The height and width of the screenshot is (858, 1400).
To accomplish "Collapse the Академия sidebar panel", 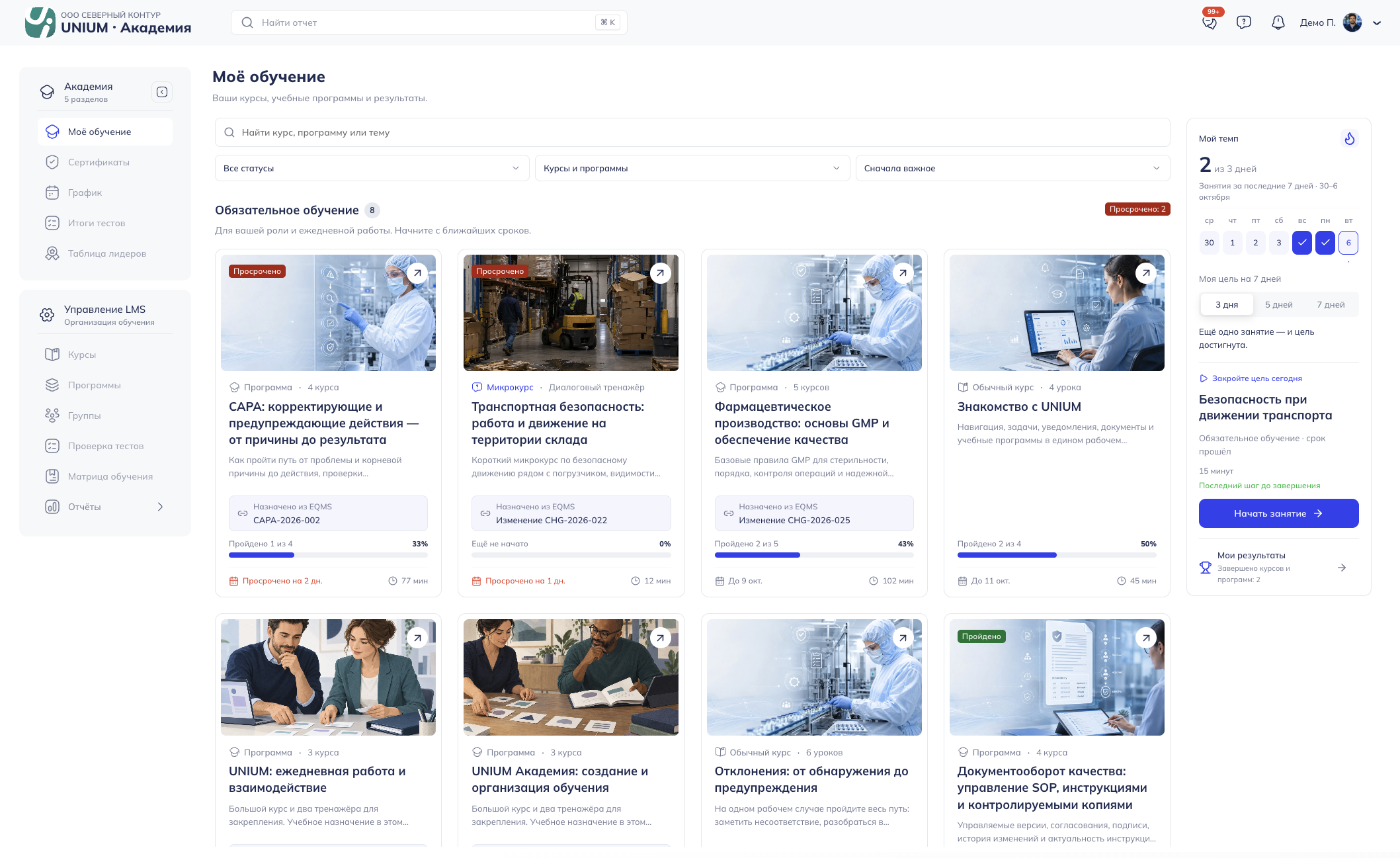I will click(162, 92).
